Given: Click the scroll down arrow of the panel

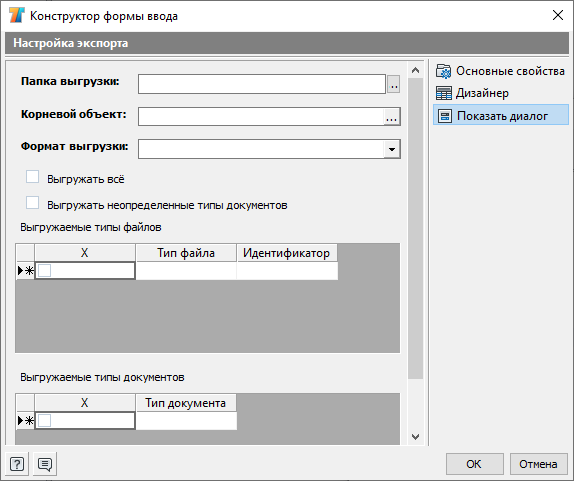Looking at the screenshot, I should [x=415, y=437].
